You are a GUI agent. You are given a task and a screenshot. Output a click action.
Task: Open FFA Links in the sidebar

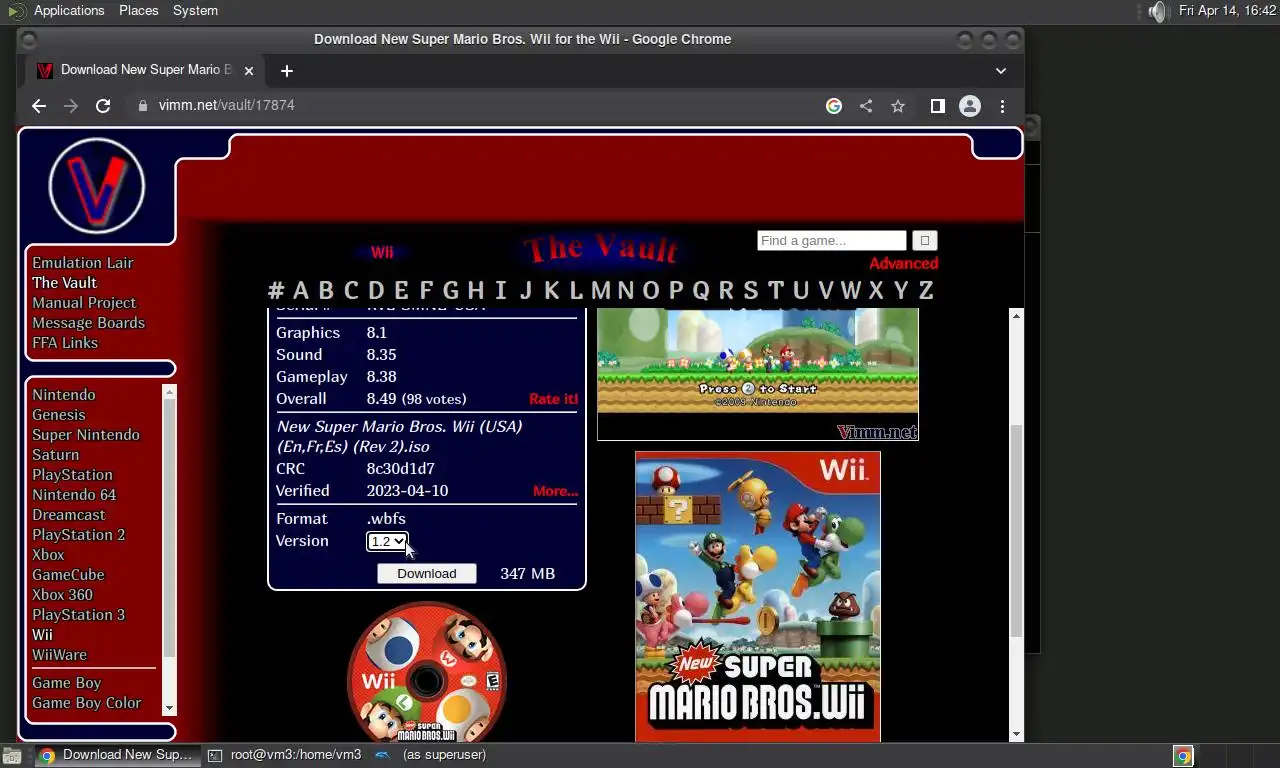(x=65, y=342)
